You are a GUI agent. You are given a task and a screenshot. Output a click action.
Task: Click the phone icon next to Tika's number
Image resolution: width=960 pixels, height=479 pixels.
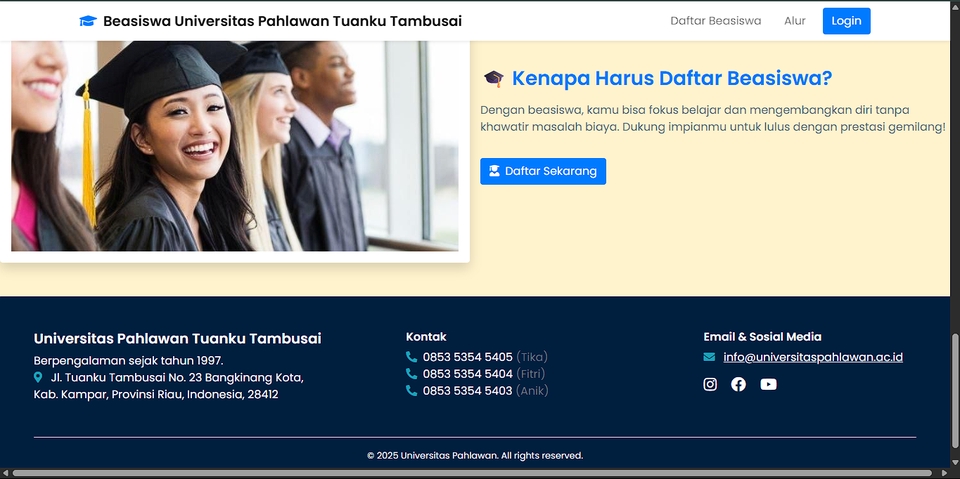pos(411,357)
